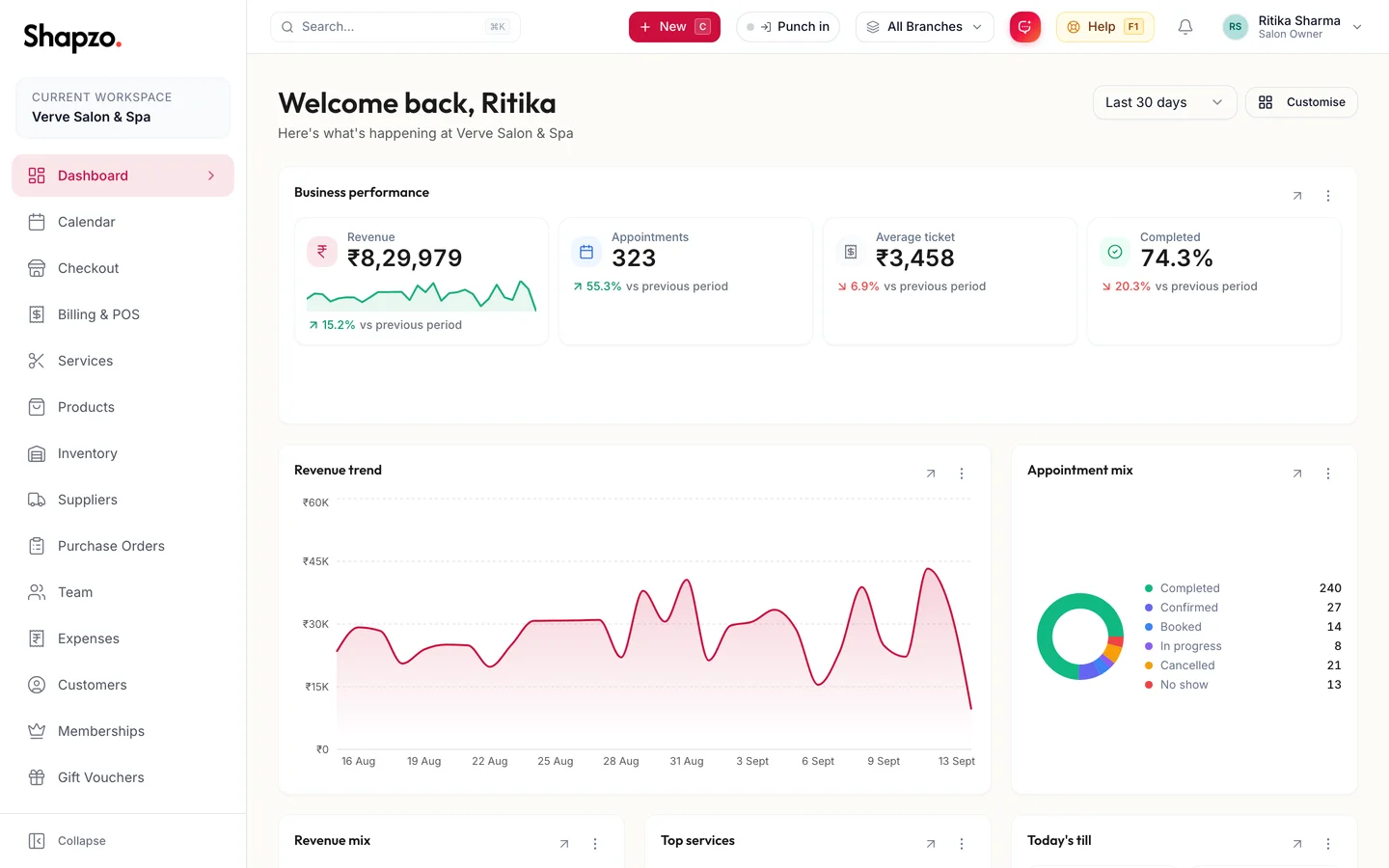
Task: Toggle the Punch in button
Action: pyautogui.click(x=788, y=27)
